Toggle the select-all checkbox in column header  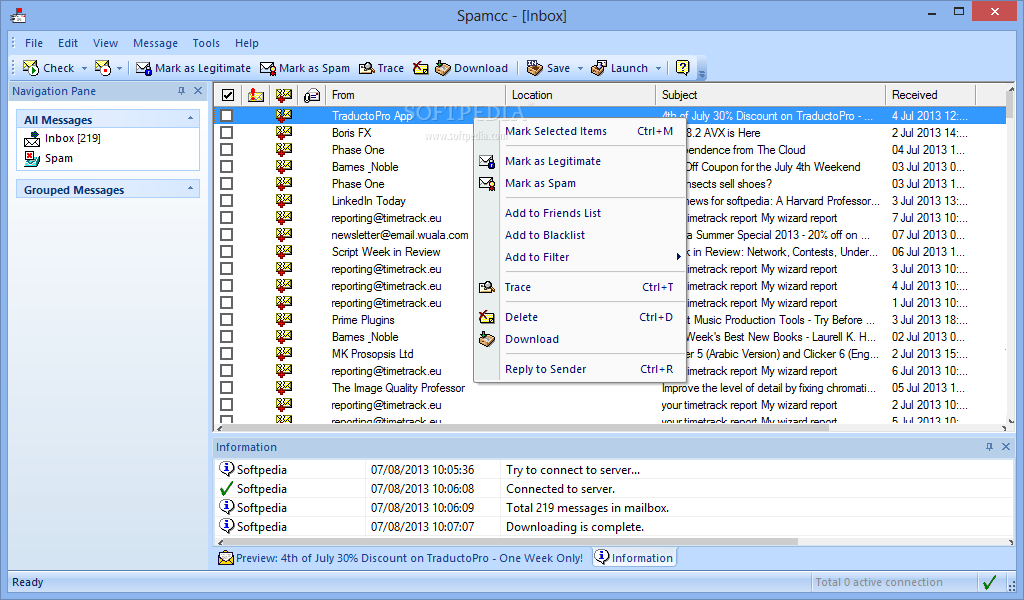228,95
